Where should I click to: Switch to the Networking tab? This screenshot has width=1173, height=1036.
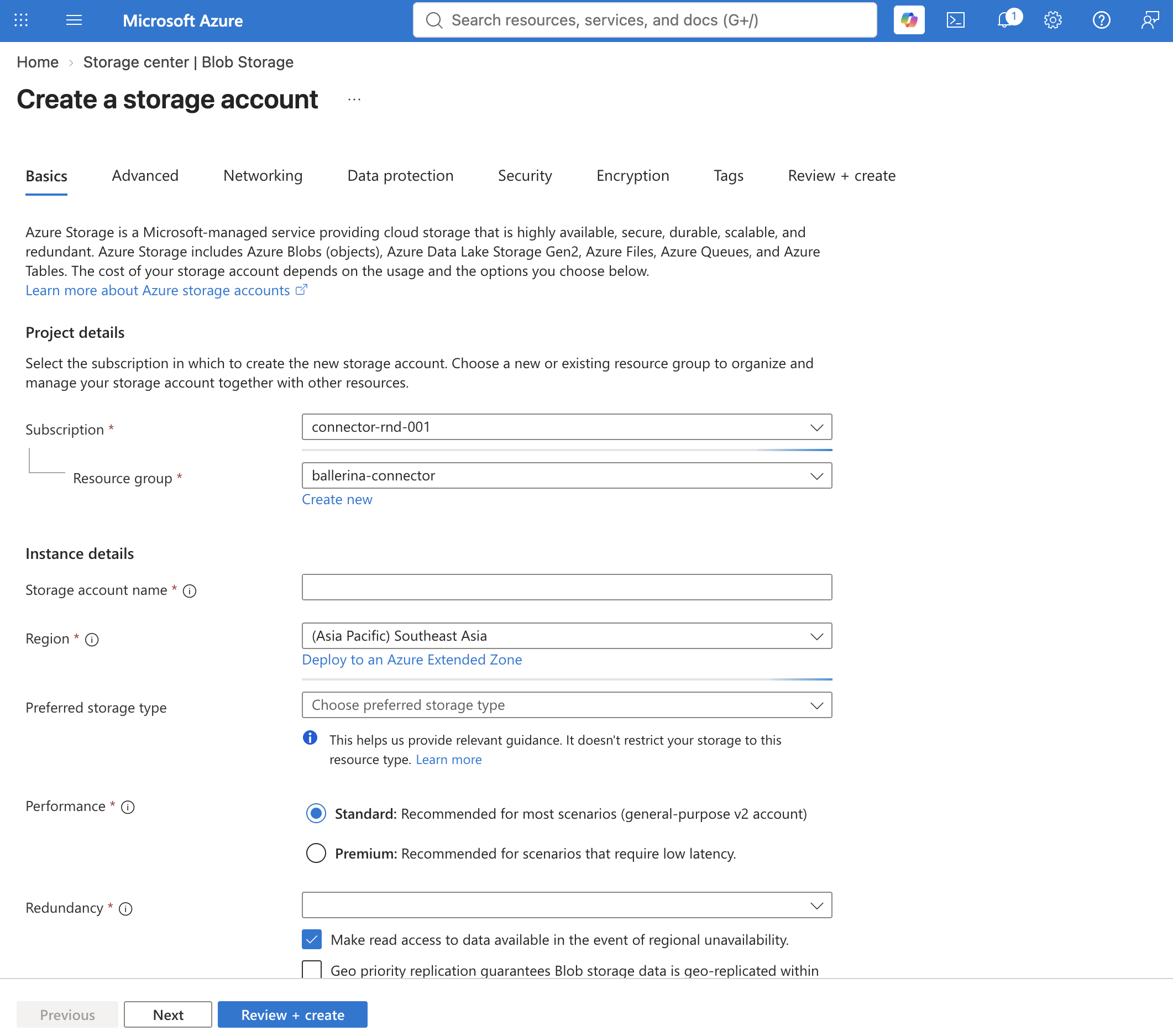263,176
